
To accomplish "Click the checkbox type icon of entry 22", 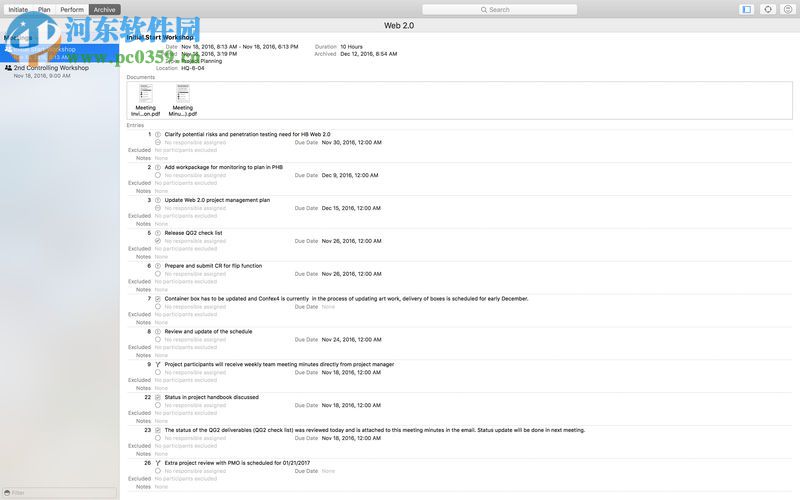I will (158, 397).
